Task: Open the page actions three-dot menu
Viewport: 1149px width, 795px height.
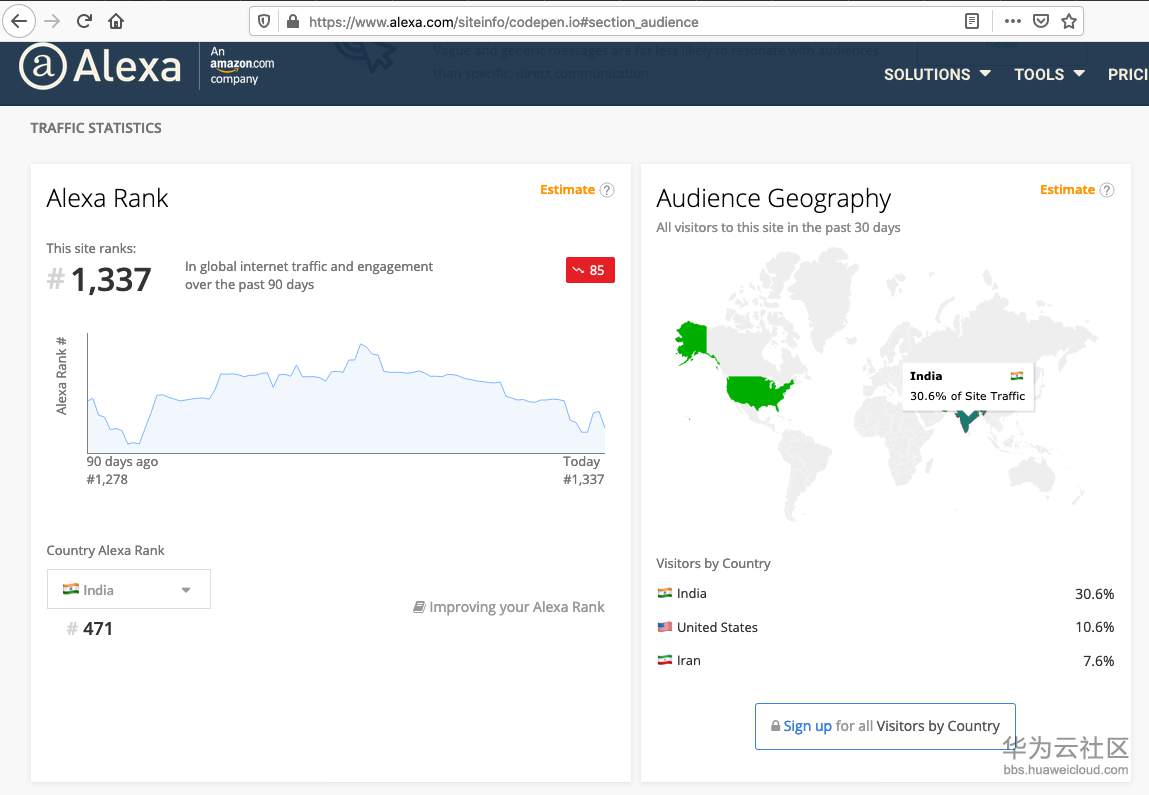Action: [x=1012, y=21]
